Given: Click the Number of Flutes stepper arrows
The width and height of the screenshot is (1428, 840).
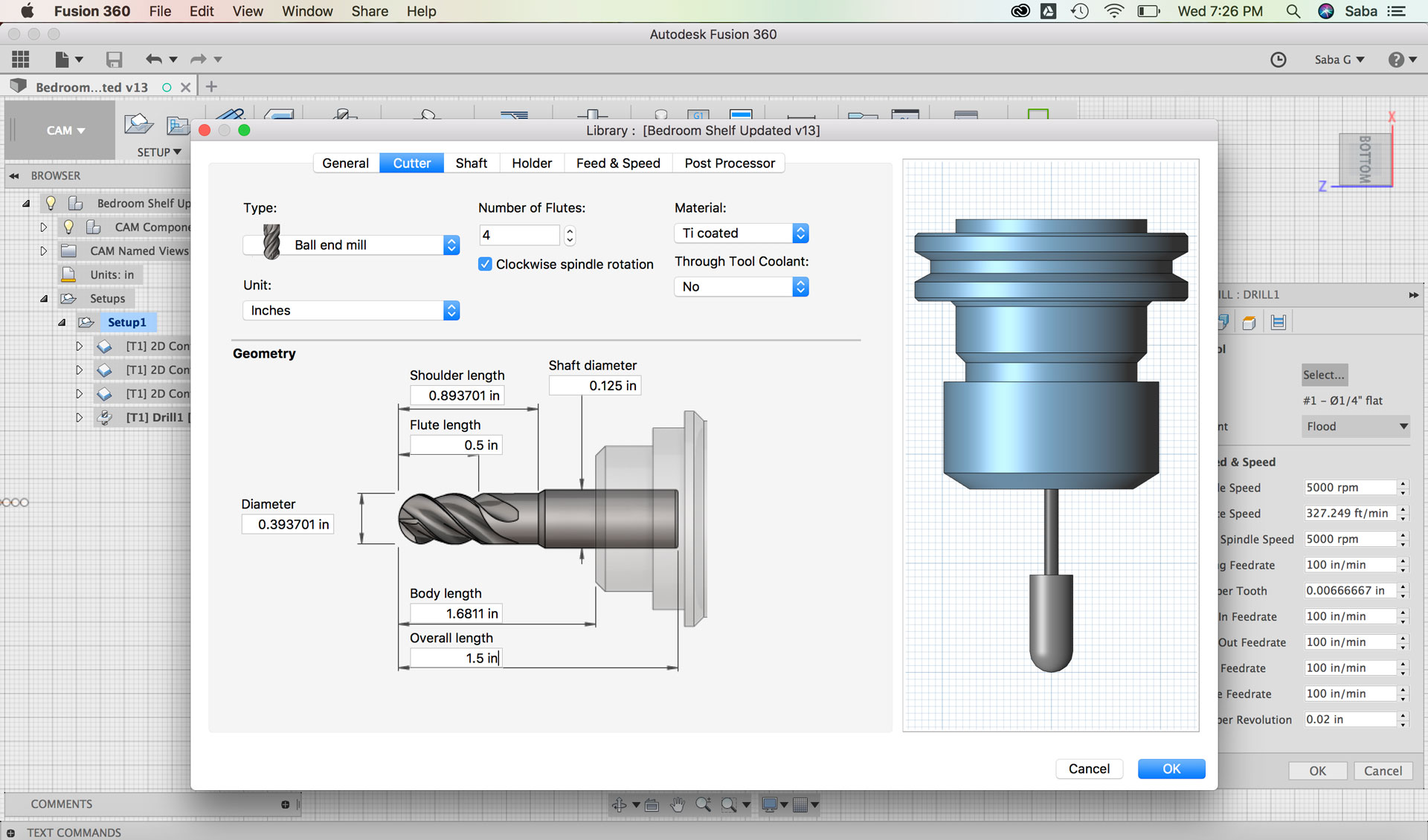Looking at the screenshot, I should click(x=570, y=236).
